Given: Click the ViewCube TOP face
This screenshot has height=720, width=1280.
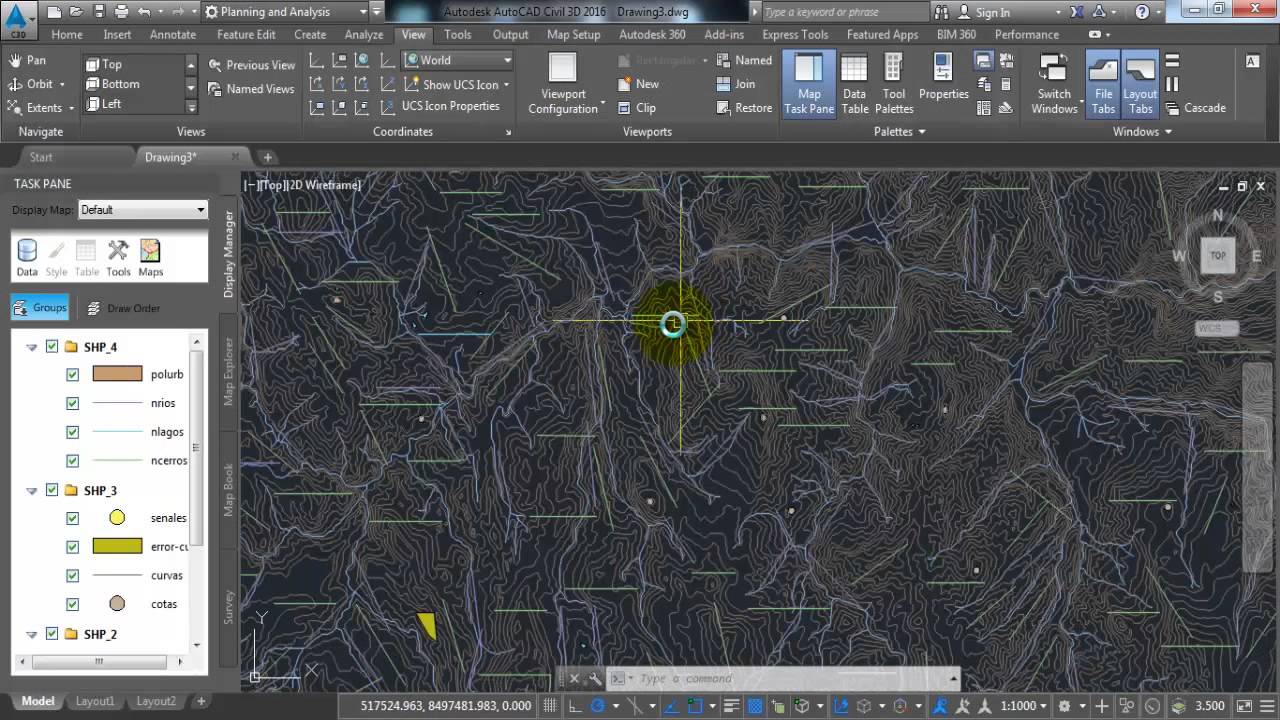Looking at the screenshot, I should (1218, 255).
